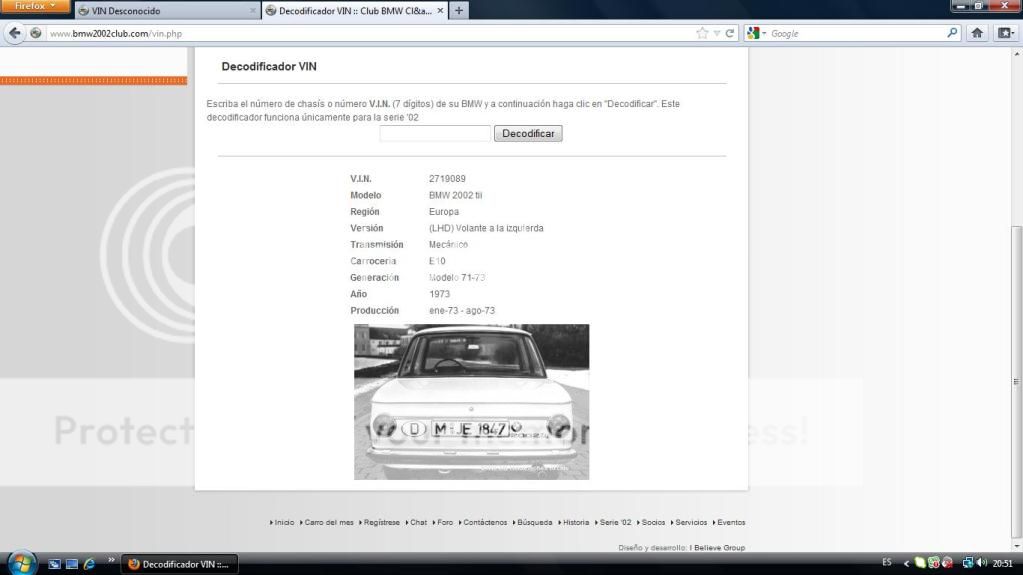Open the Google search engine selector
The height and width of the screenshot is (575, 1023).
[x=757, y=33]
